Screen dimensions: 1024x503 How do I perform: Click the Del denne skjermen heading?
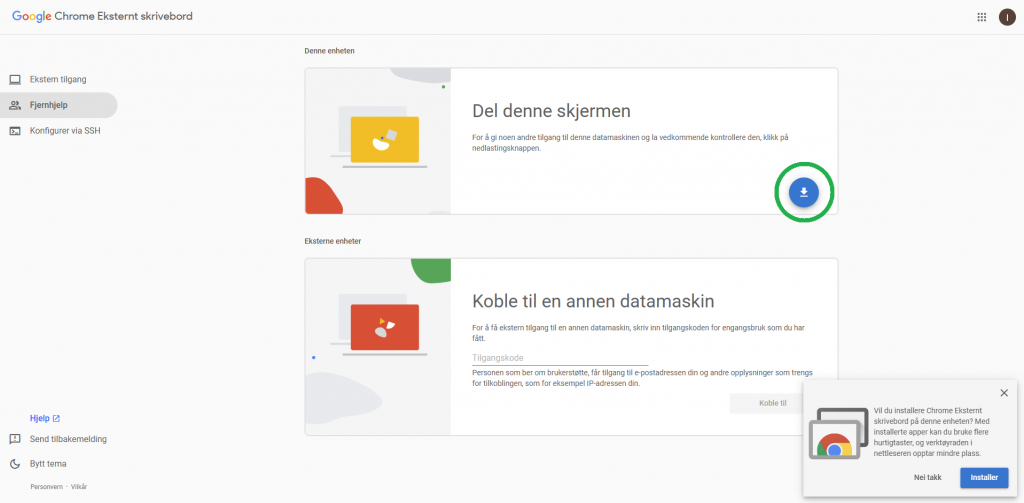click(x=551, y=111)
